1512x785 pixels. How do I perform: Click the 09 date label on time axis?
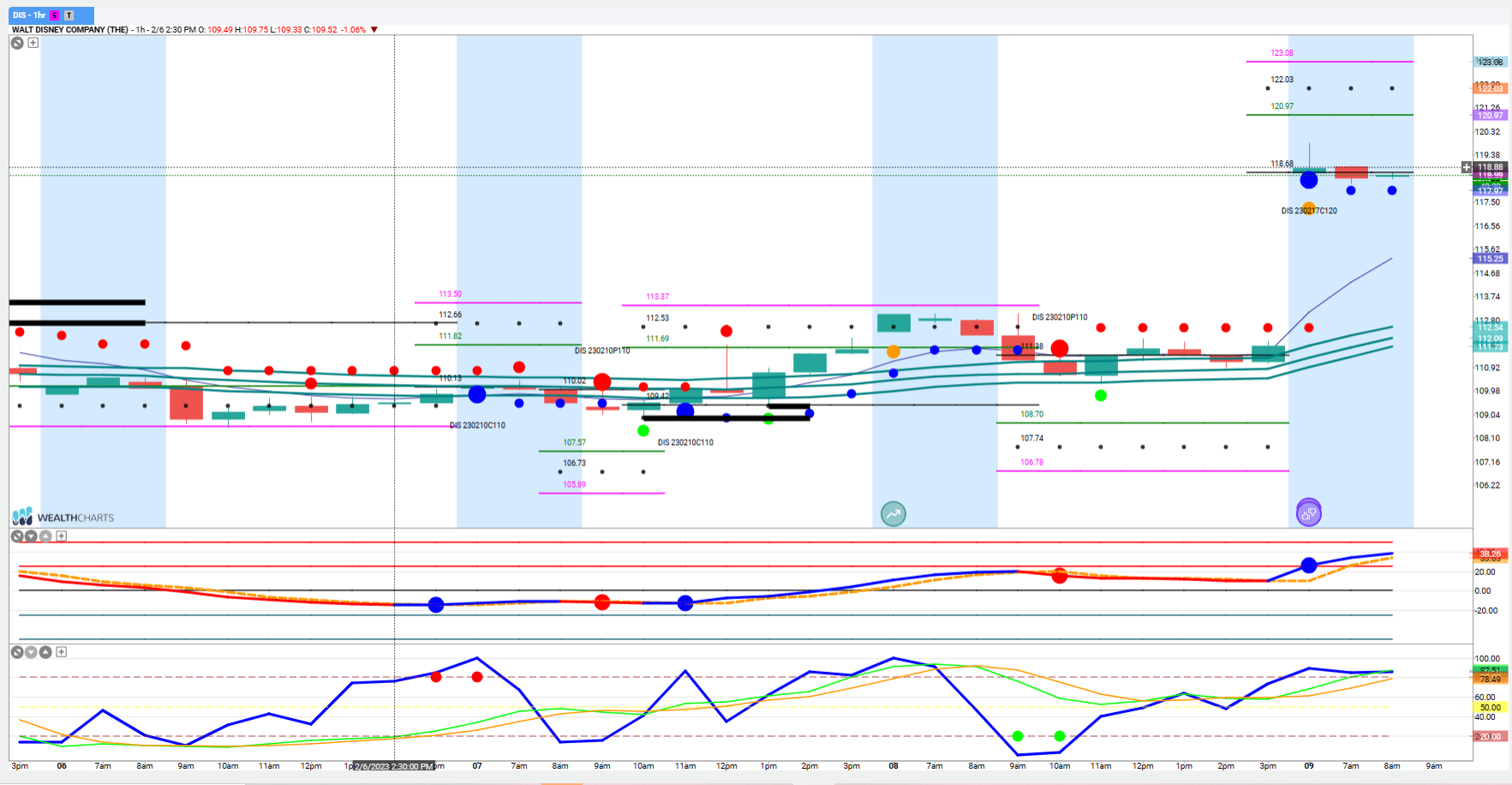(1309, 766)
